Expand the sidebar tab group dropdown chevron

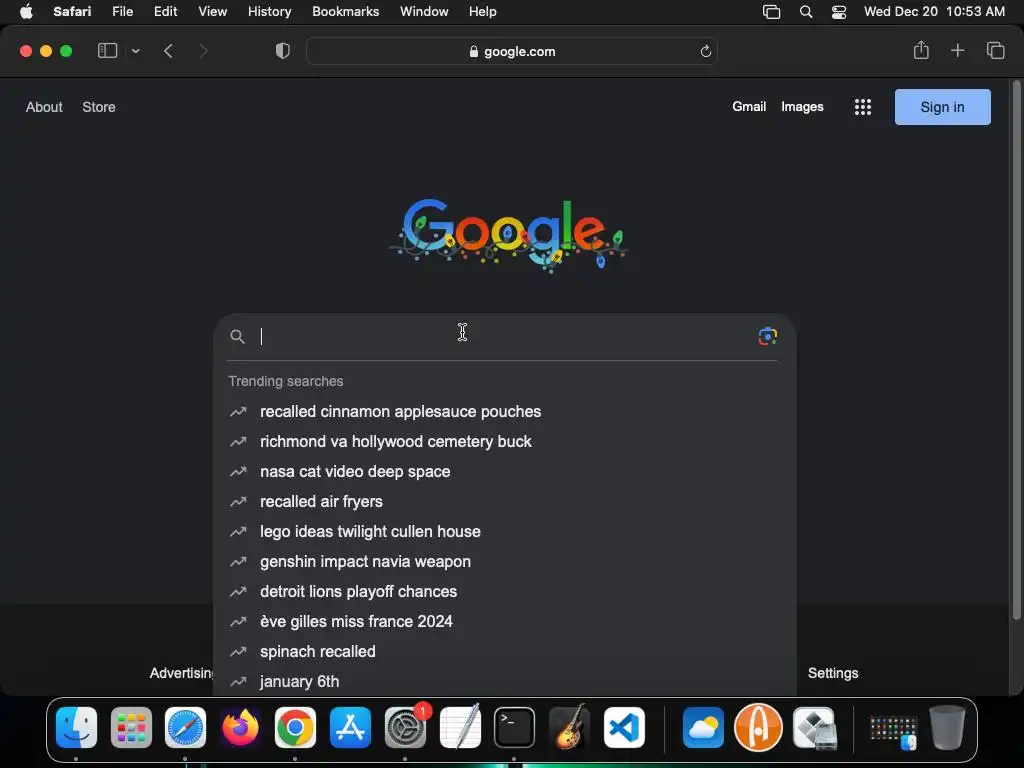coord(135,51)
